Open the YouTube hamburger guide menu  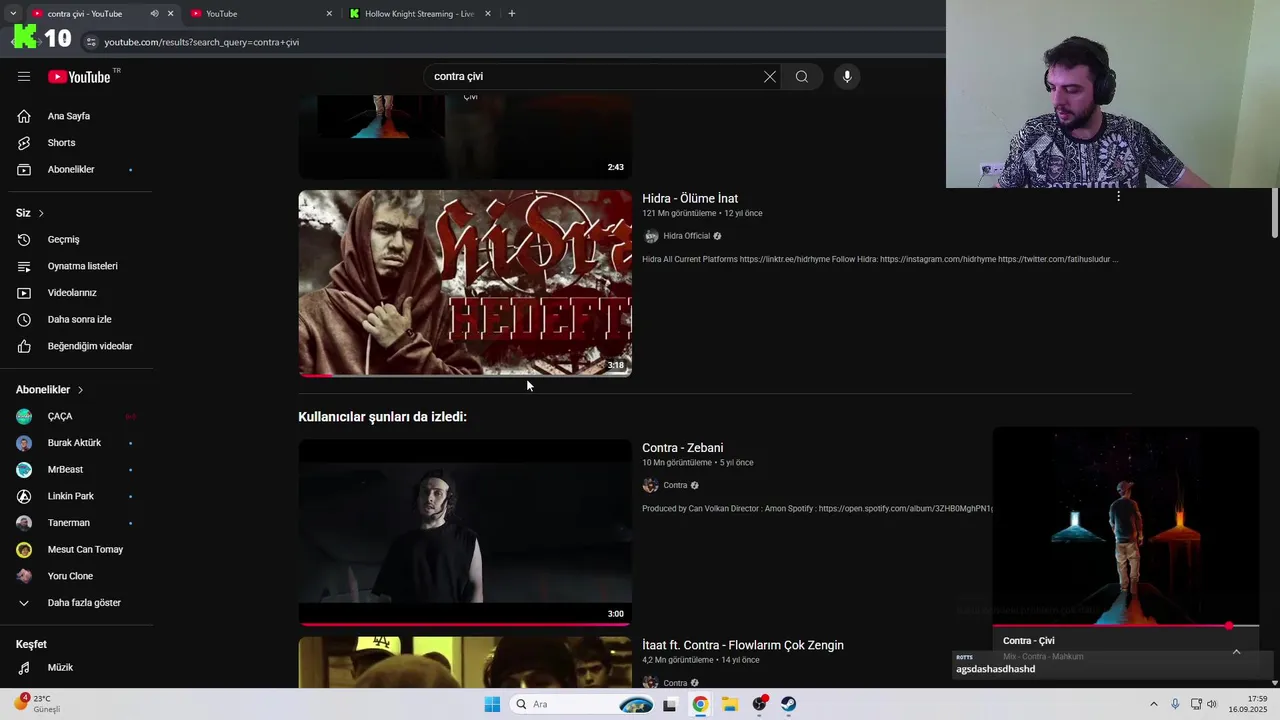[24, 76]
